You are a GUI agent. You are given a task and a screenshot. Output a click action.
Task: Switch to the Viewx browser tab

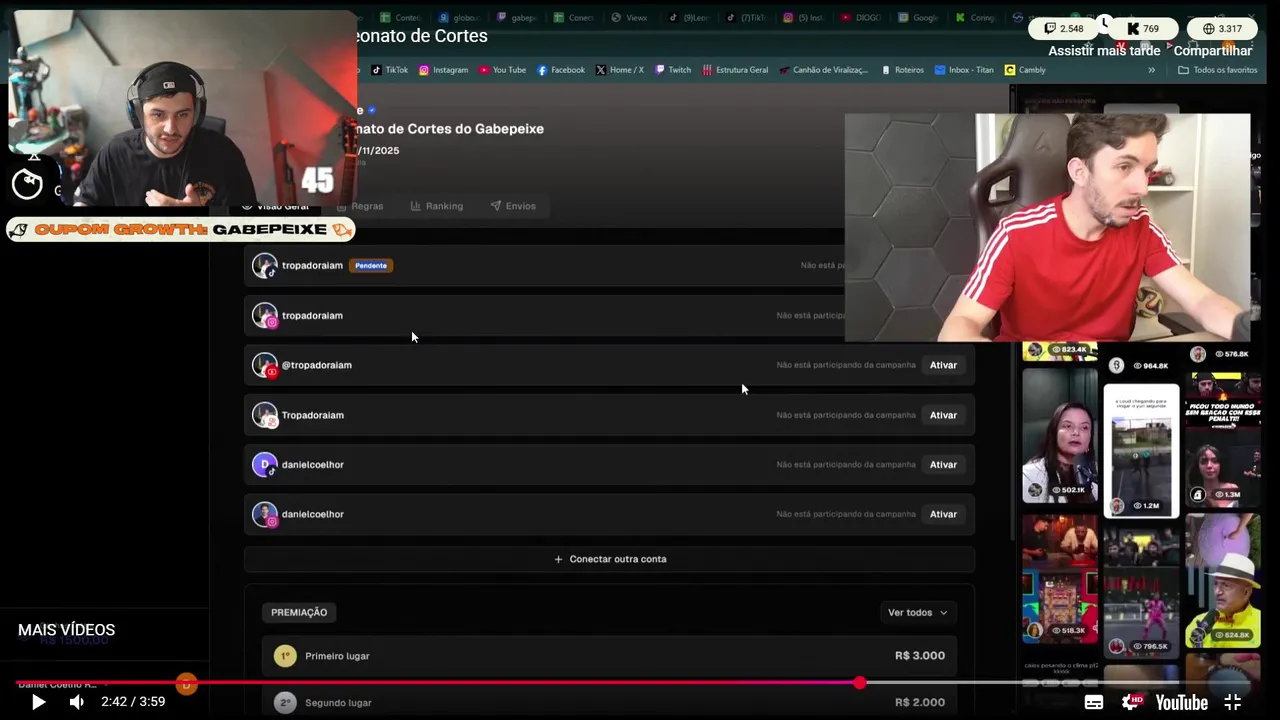tap(629, 17)
